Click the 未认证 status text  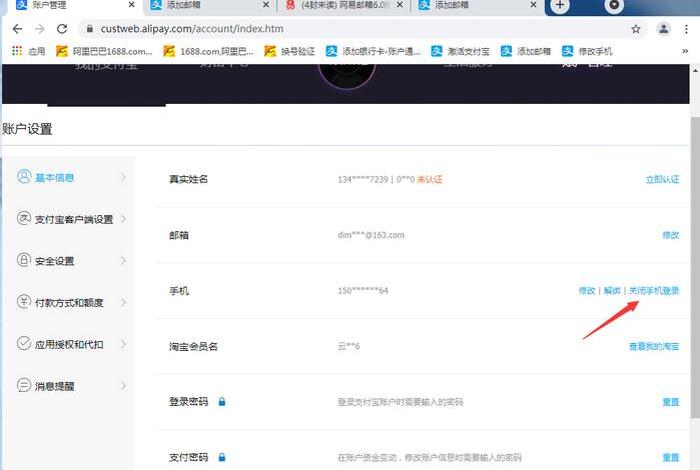[x=429, y=179]
